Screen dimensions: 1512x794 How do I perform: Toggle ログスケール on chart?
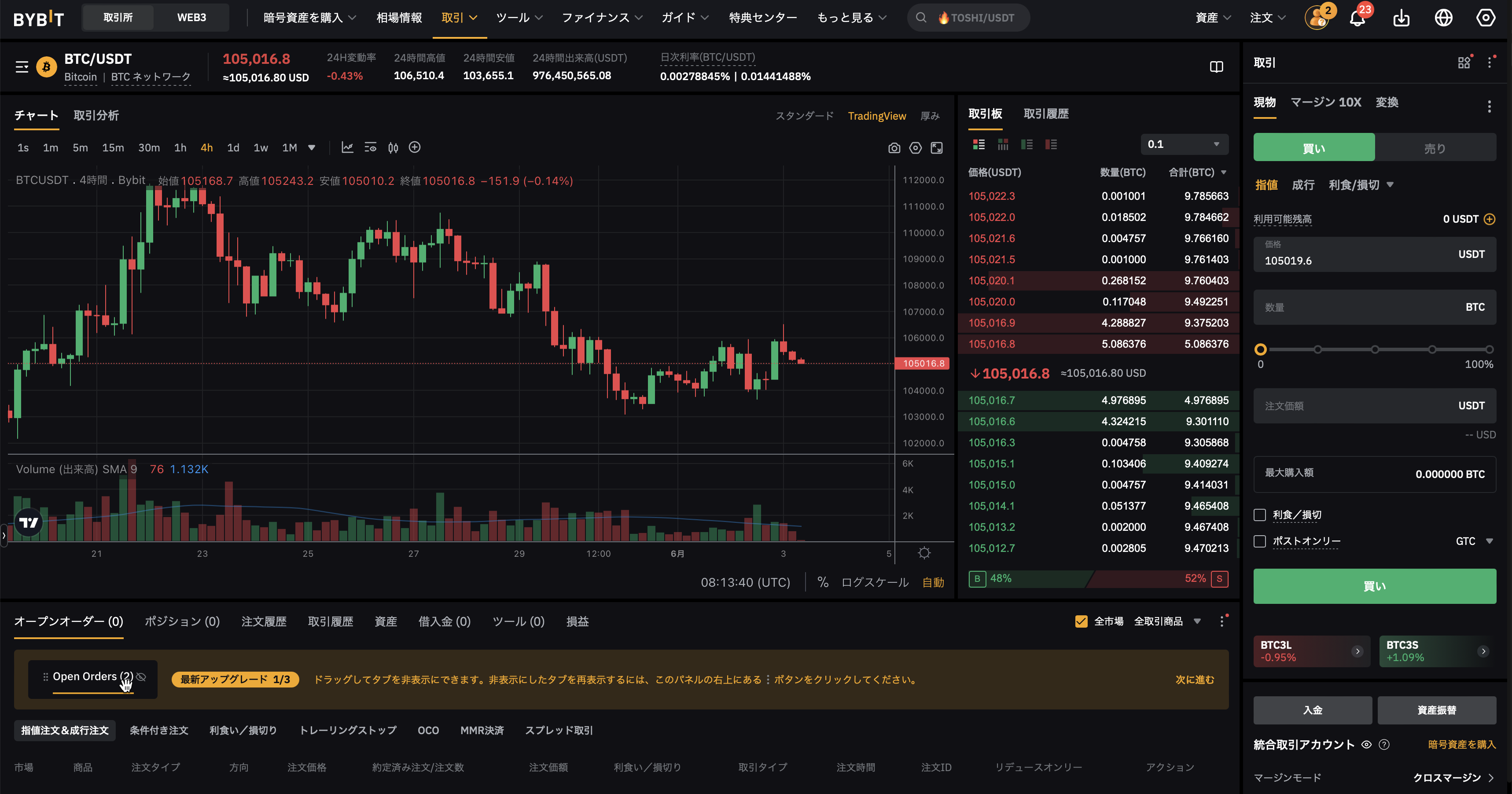pos(875,582)
